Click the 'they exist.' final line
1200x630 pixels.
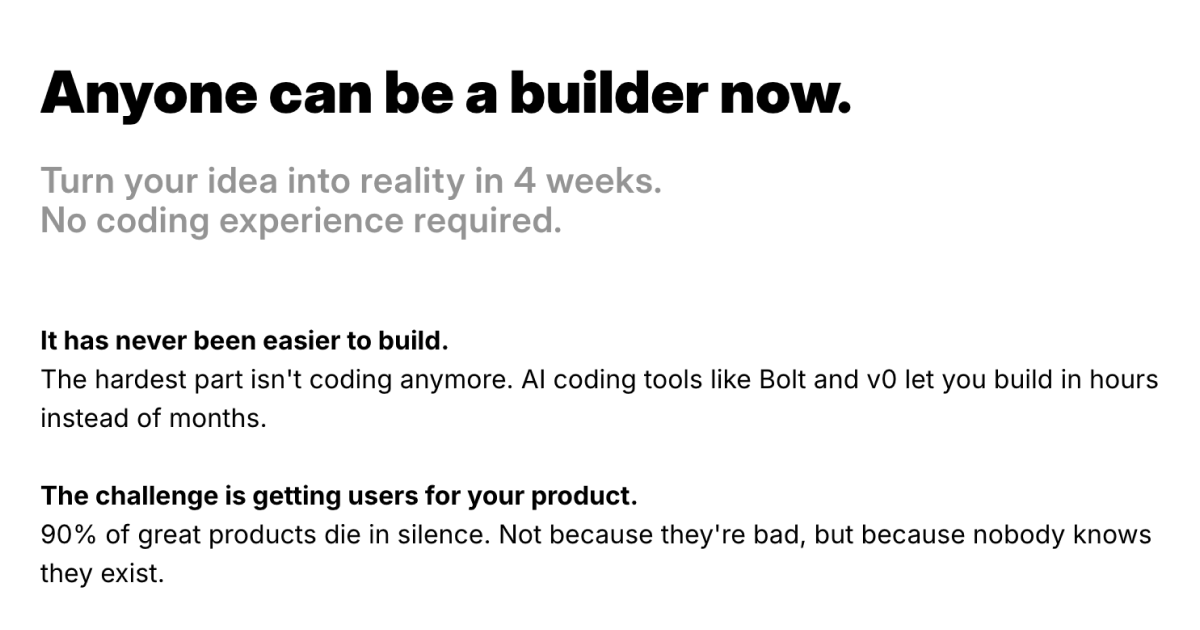pyautogui.click(x=100, y=574)
